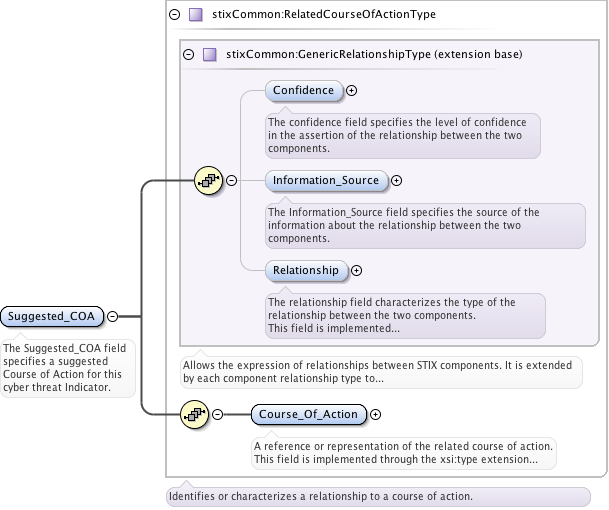Expand the Course_Of_Action element

376,414
